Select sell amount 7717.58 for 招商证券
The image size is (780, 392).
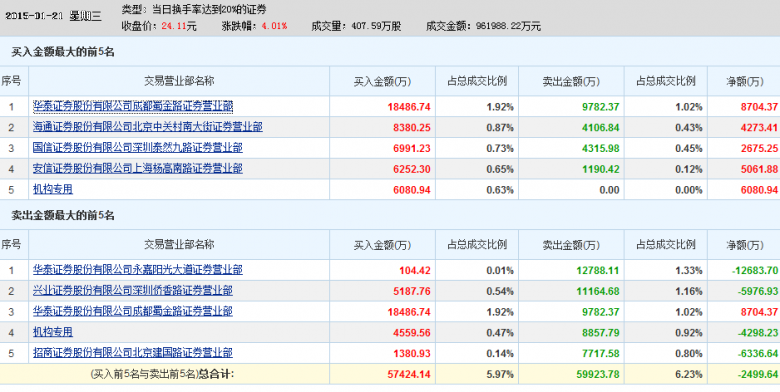tap(599, 354)
